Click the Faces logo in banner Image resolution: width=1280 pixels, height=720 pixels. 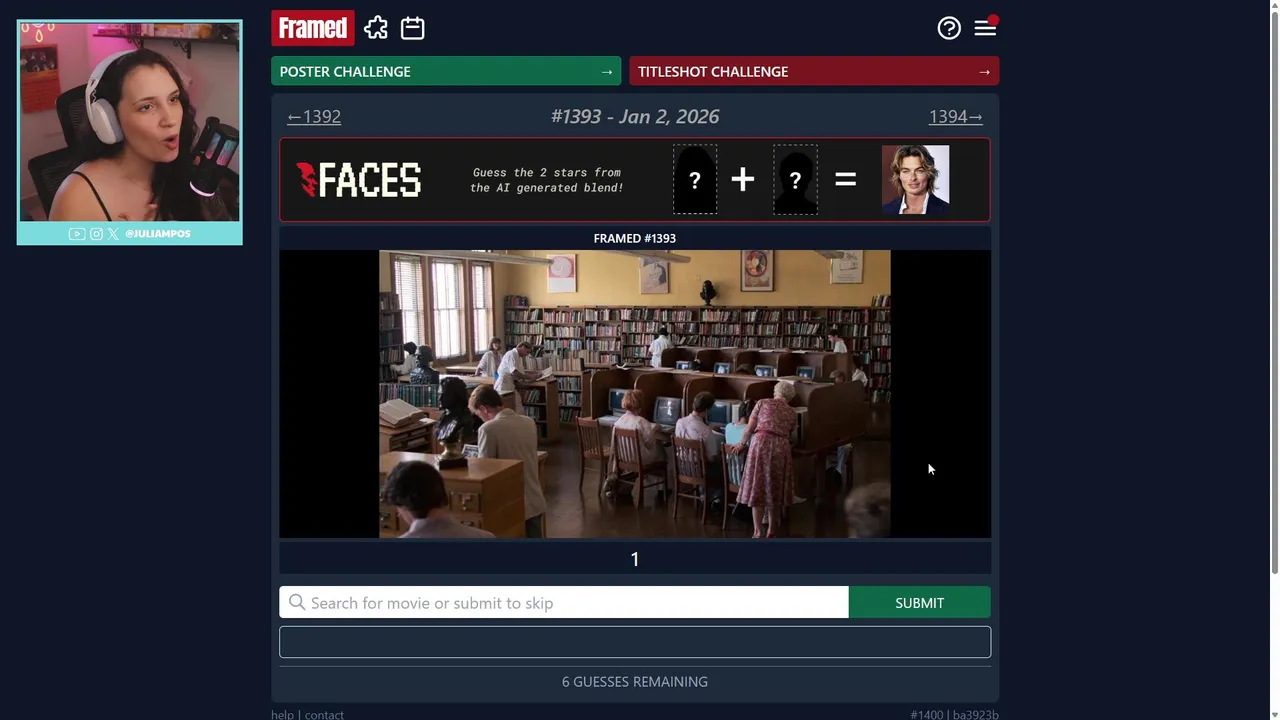[359, 180]
